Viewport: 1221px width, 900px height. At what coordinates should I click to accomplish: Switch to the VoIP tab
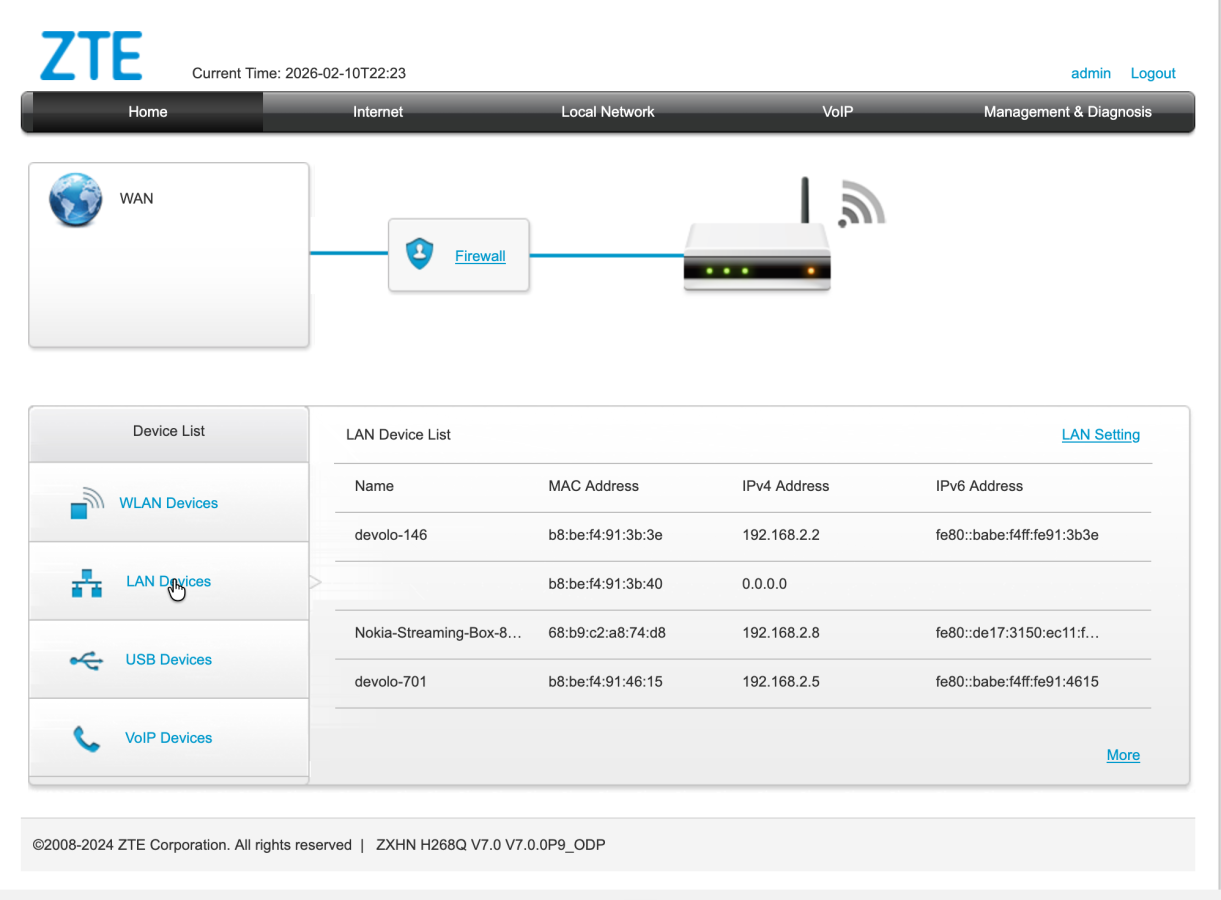click(x=837, y=112)
